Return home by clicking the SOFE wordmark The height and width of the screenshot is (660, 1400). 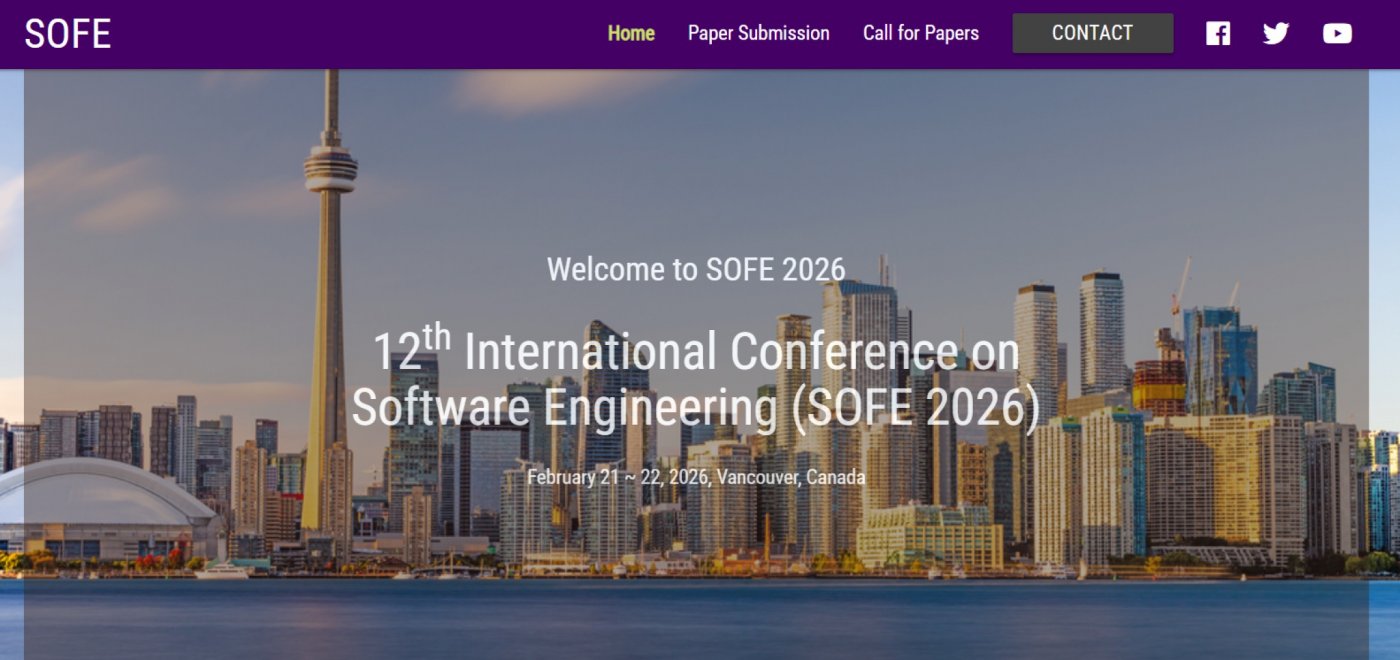pos(70,33)
